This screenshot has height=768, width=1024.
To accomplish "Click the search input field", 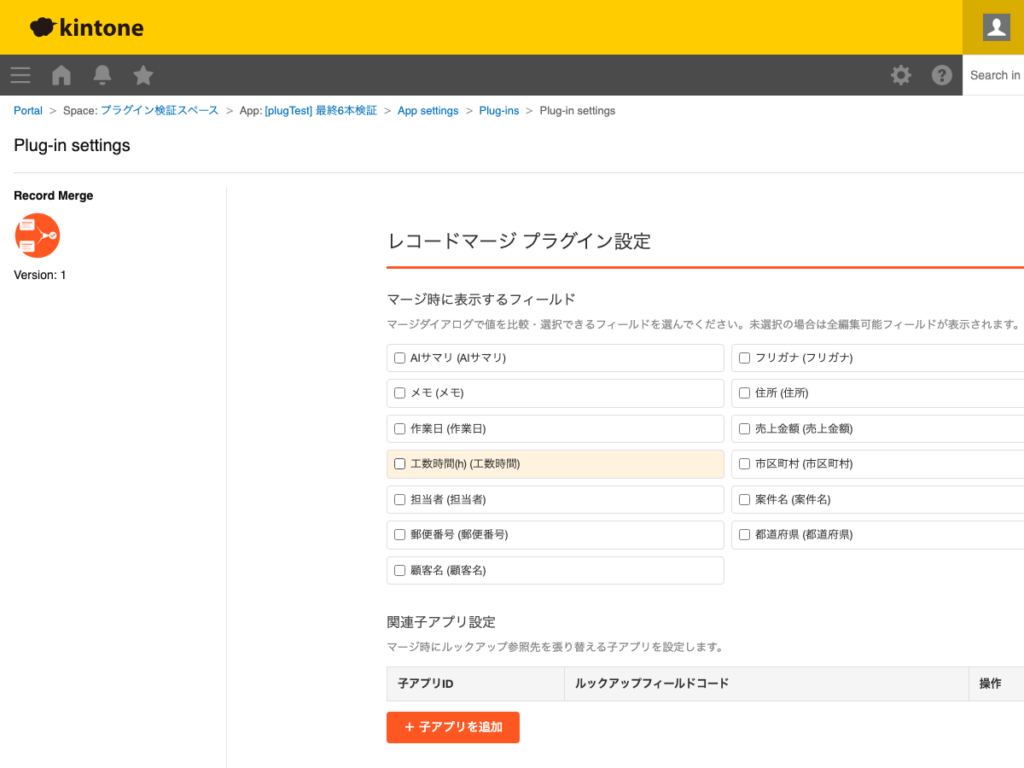I will tap(994, 75).
